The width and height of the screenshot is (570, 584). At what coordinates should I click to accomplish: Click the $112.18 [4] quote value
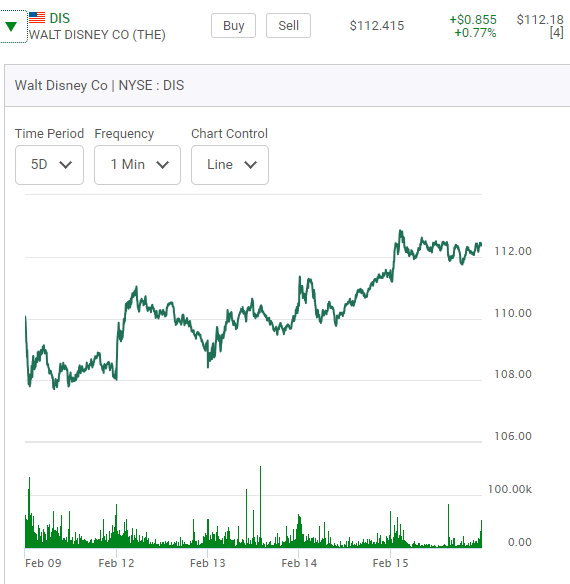[540, 26]
